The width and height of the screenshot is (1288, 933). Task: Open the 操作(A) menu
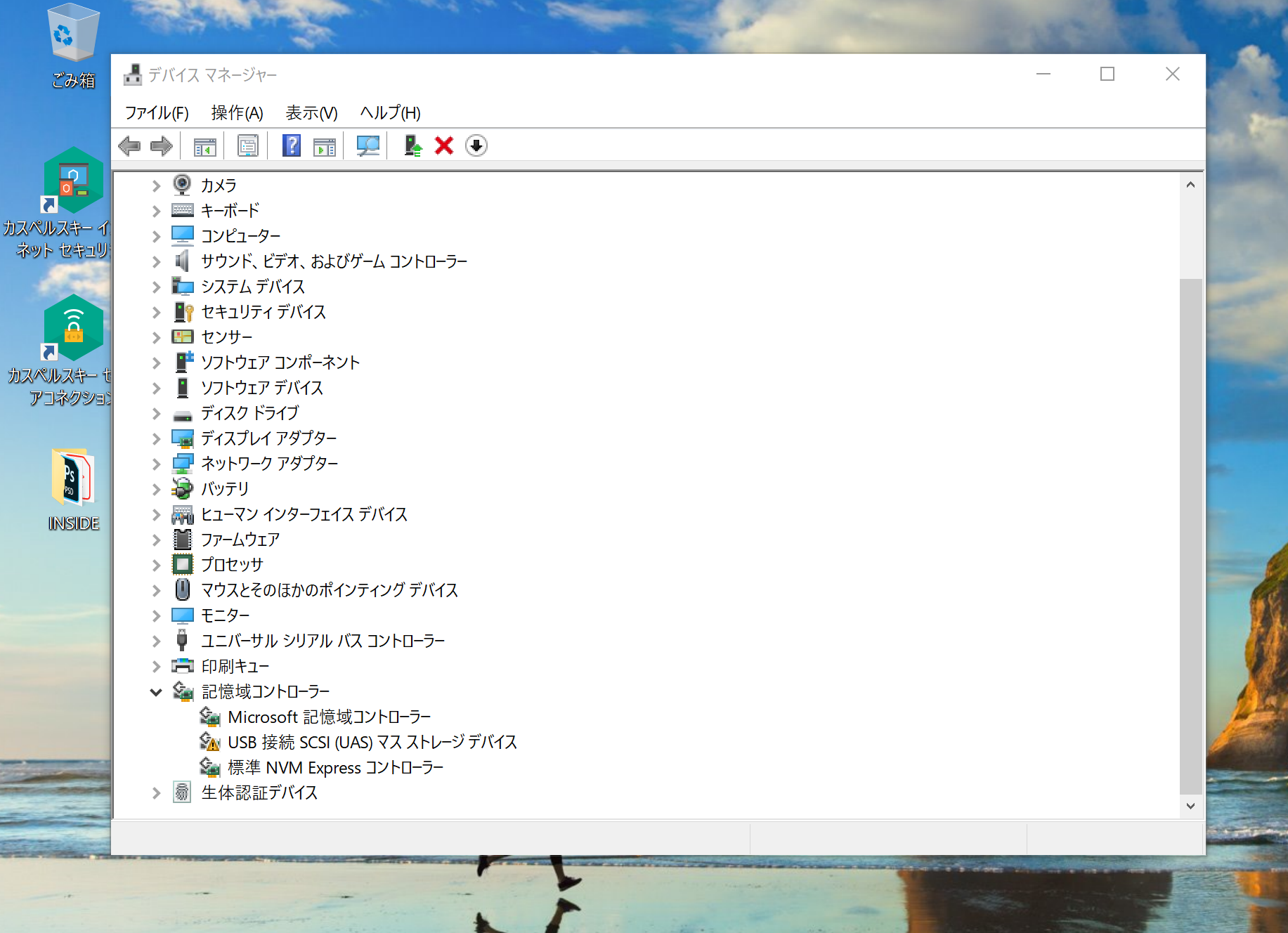point(237,113)
